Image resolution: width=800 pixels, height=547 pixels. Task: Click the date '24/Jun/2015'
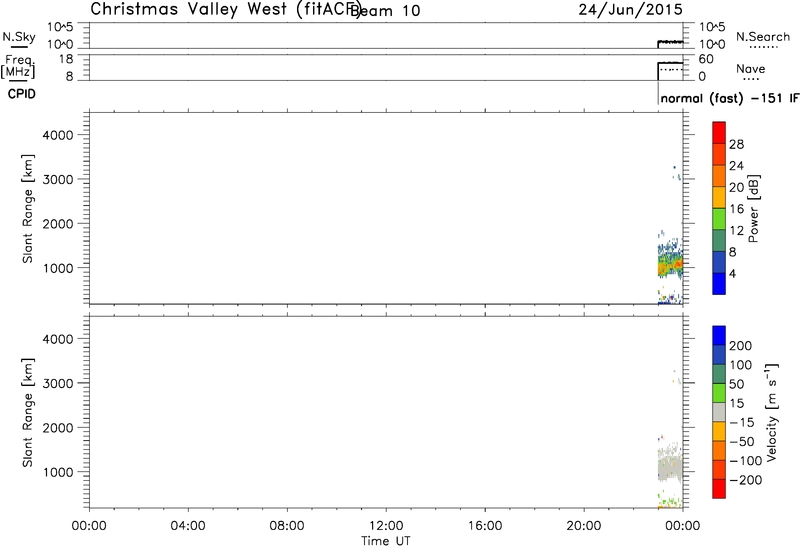631,9
